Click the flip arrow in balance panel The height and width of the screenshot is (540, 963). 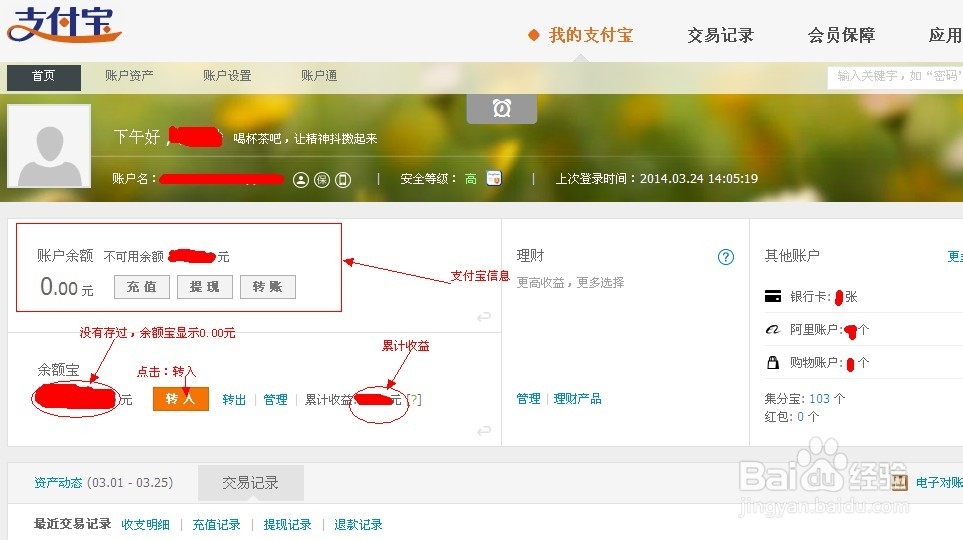tap(484, 316)
